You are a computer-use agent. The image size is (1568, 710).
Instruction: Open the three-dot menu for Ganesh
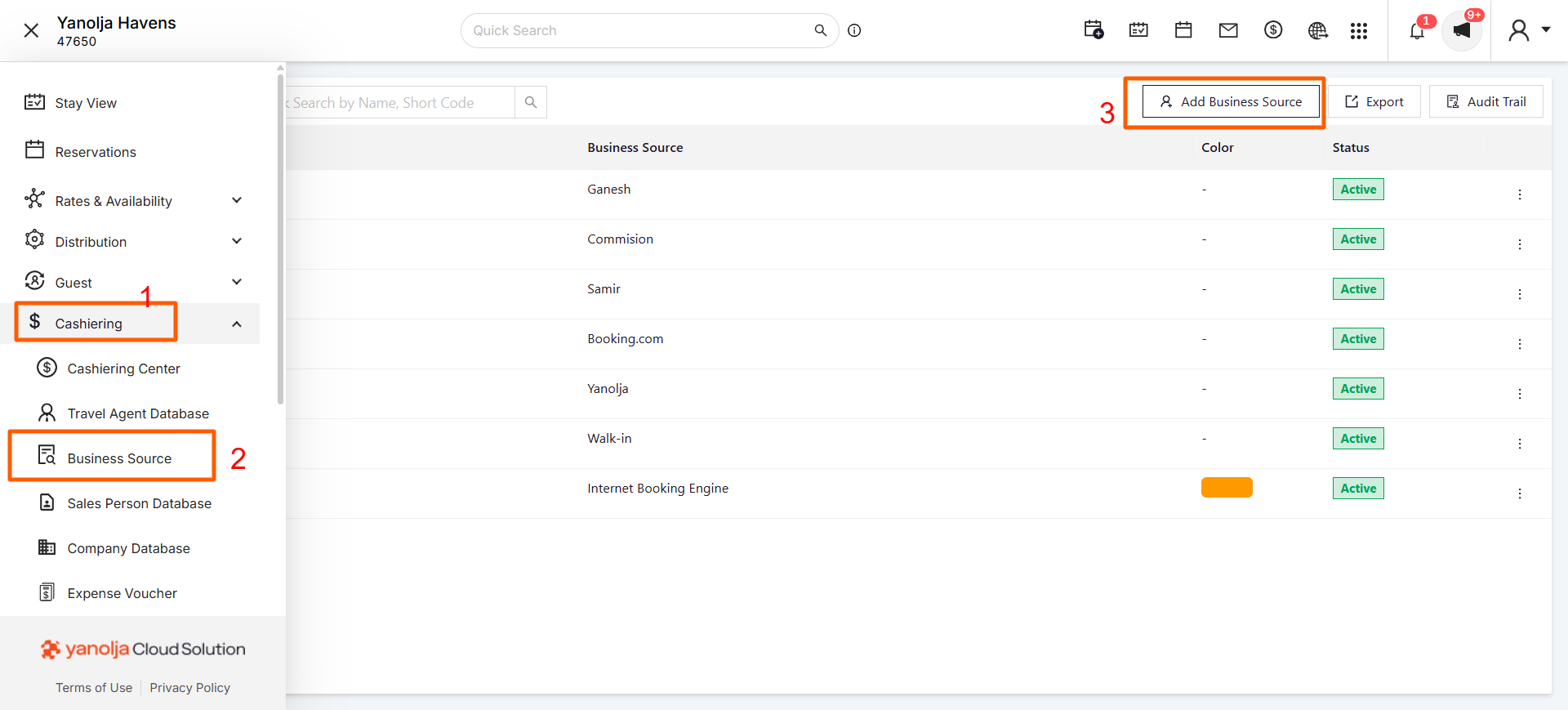pyautogui.click(x=1520, y=194)
